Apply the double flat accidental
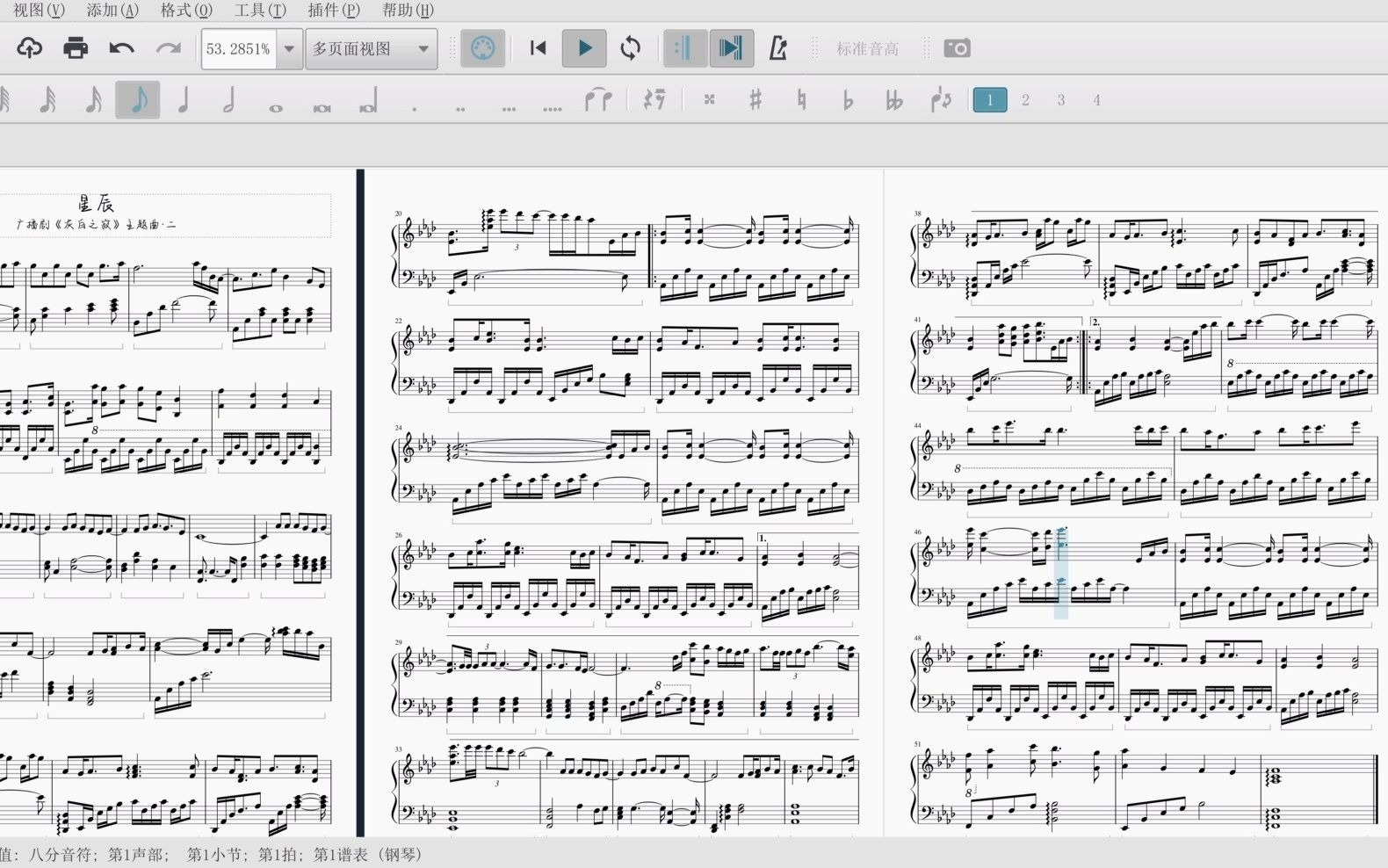This screenshot has height=868, width=1388. 893,100
